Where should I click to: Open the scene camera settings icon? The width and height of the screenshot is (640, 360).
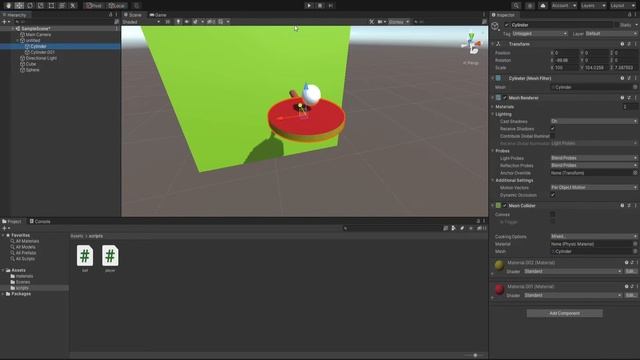pyautogui.click(x=381, y=22)
